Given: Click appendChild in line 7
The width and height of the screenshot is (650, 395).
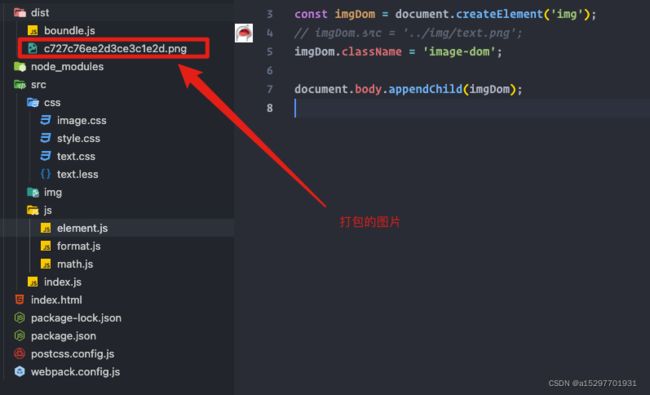Looking at the screenshot, I should click(x=425, y=89).
